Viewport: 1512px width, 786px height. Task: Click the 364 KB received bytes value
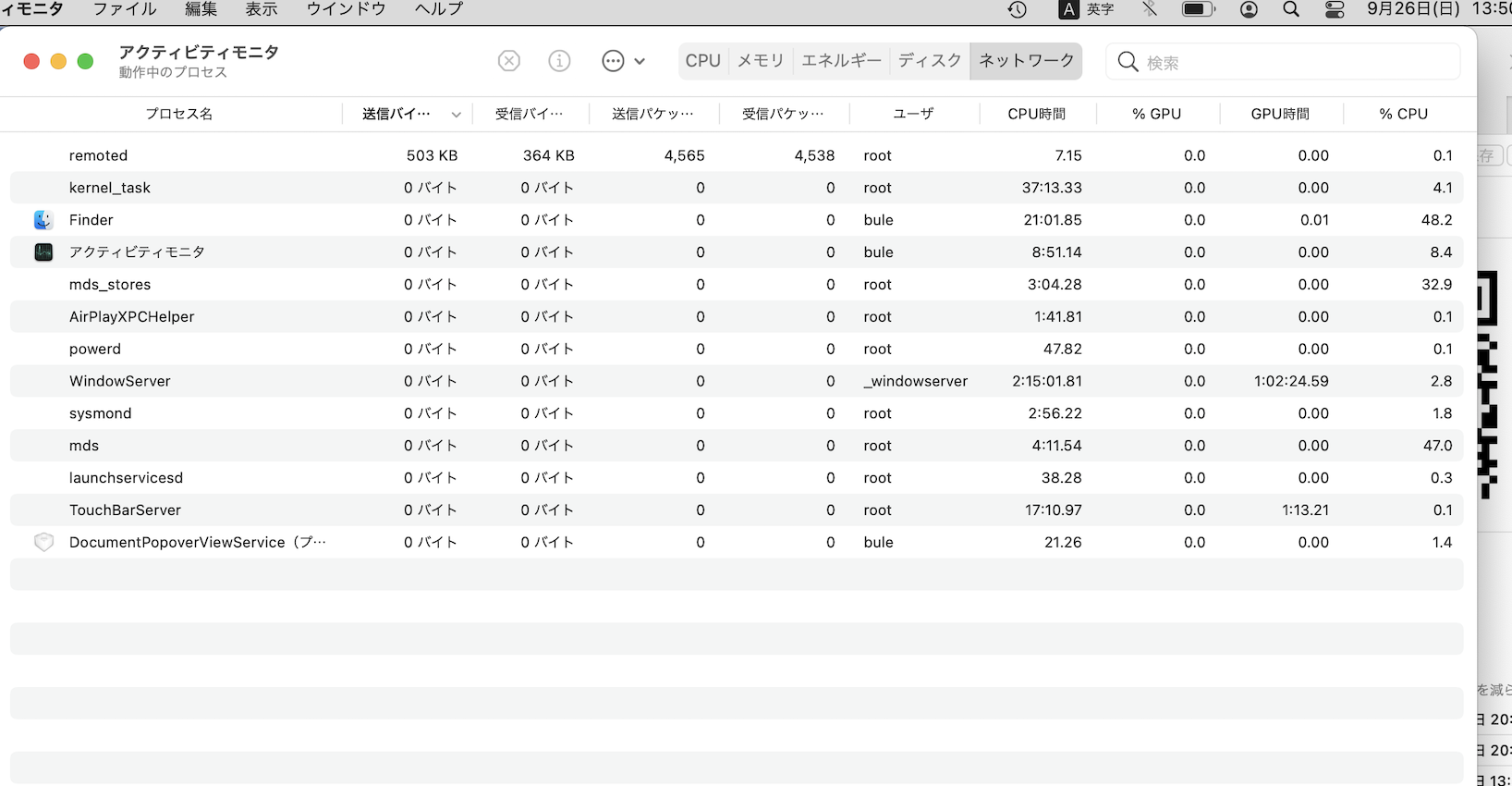(549, 155)
